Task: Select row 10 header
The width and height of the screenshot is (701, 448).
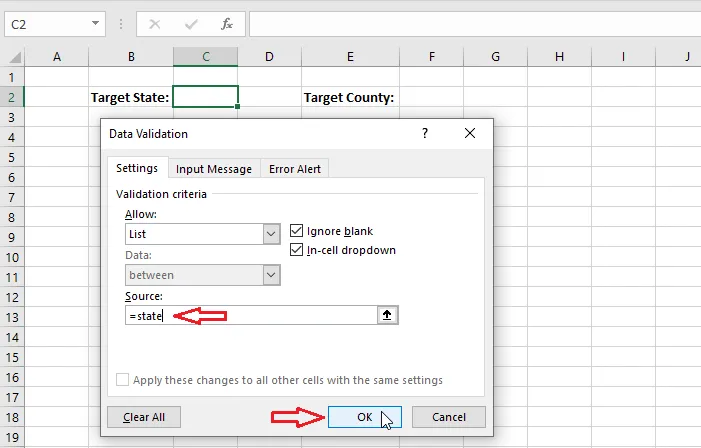Action: point(12,258)
